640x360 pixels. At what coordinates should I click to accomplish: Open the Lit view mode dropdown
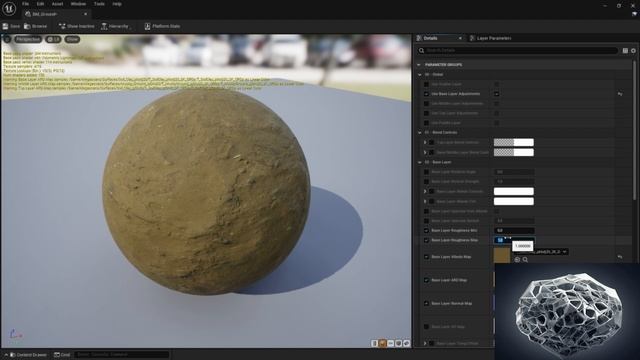(x=53, y=39)
